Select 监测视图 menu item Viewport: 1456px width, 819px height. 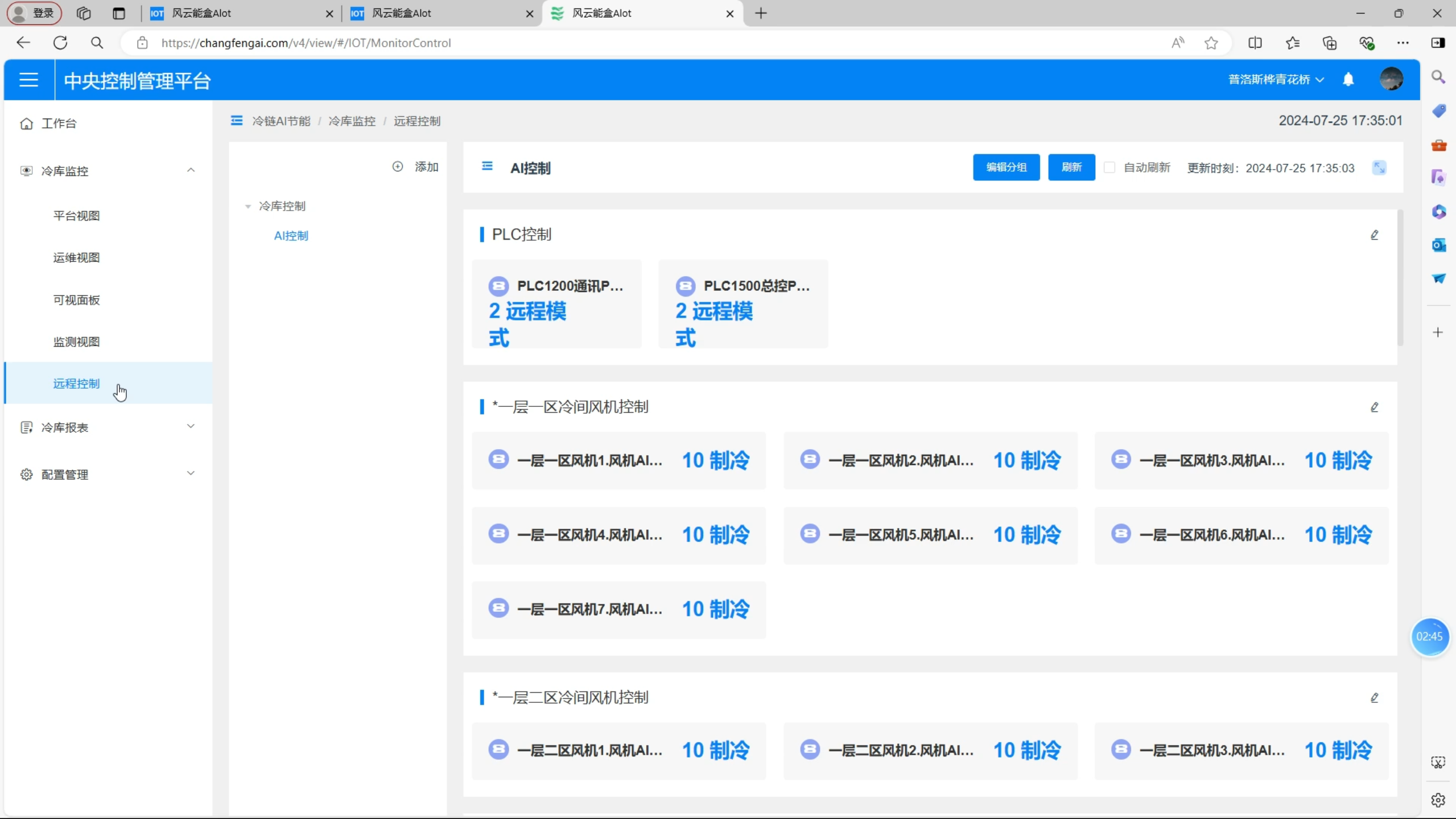[77, 342]
